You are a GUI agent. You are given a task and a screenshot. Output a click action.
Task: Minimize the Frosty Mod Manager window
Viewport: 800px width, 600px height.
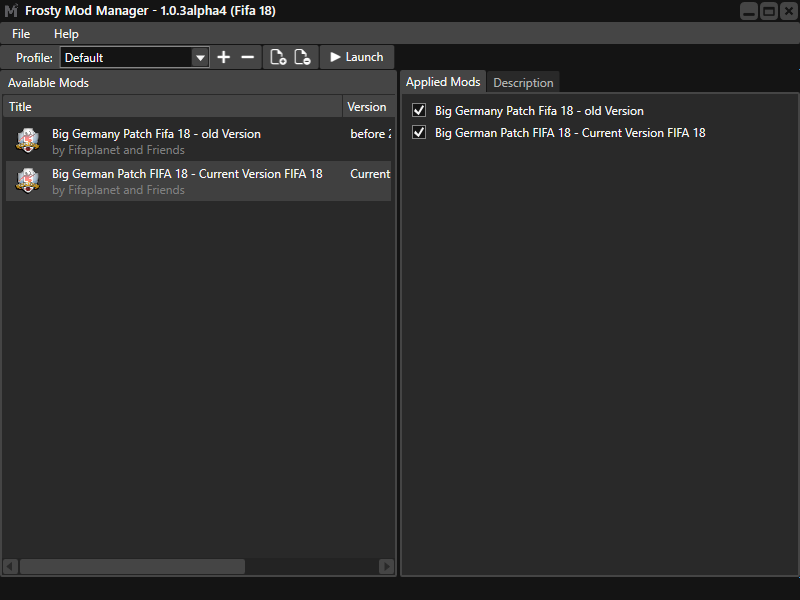pyautogui.click(x=749, y=11)
